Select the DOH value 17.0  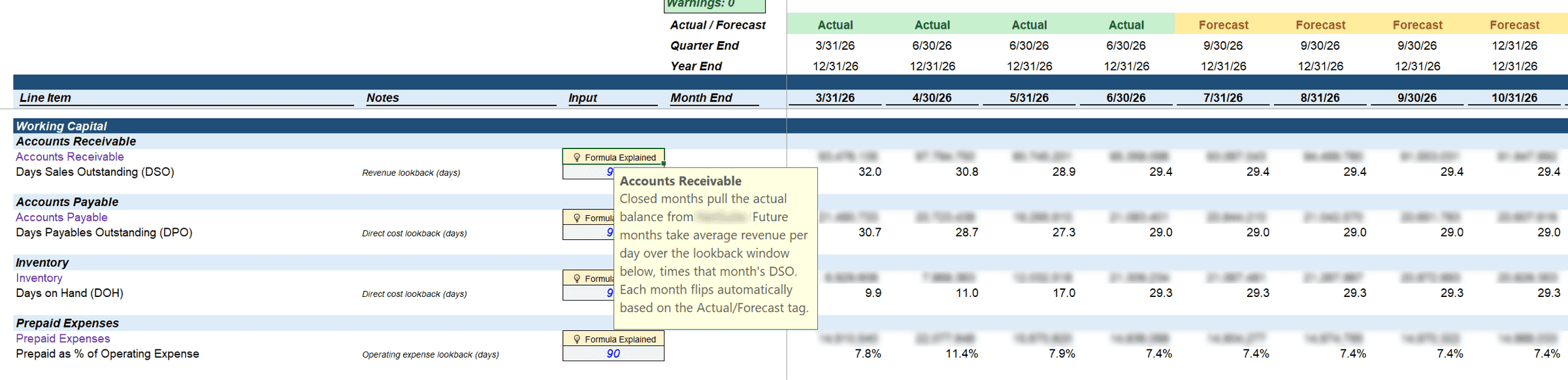click(x=1064, y=293)
